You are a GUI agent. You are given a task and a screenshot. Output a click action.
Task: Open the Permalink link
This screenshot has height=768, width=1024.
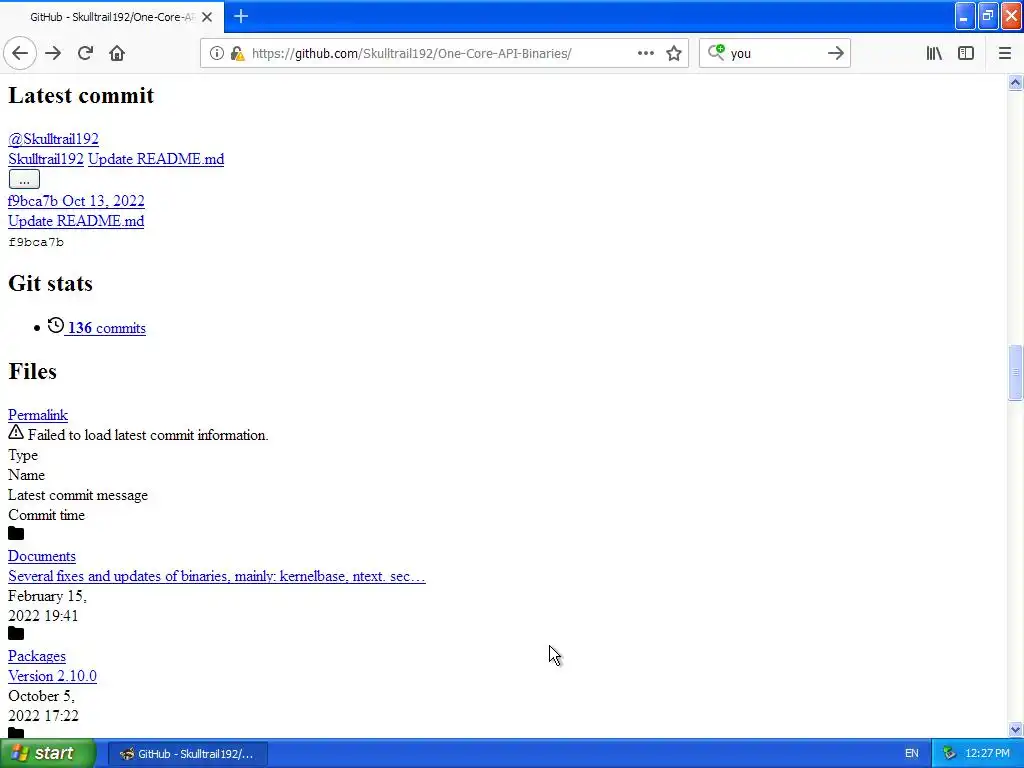38,415
